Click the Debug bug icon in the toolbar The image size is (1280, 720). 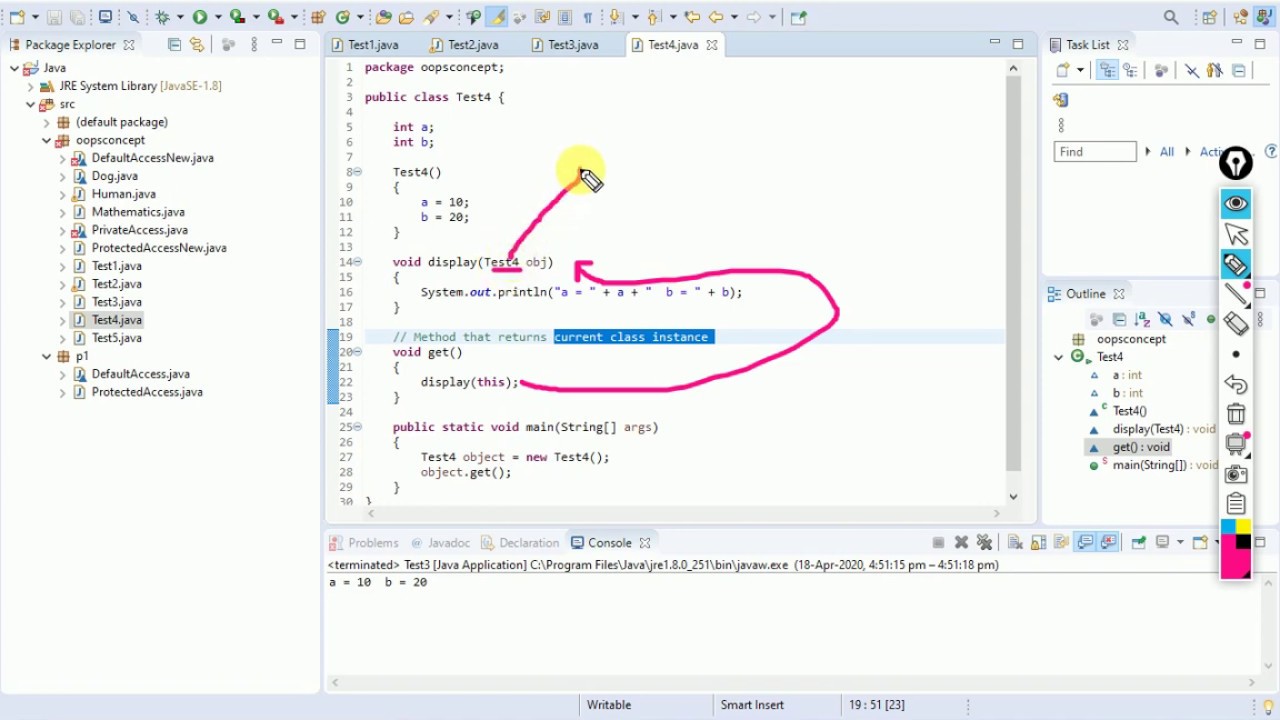162,17
